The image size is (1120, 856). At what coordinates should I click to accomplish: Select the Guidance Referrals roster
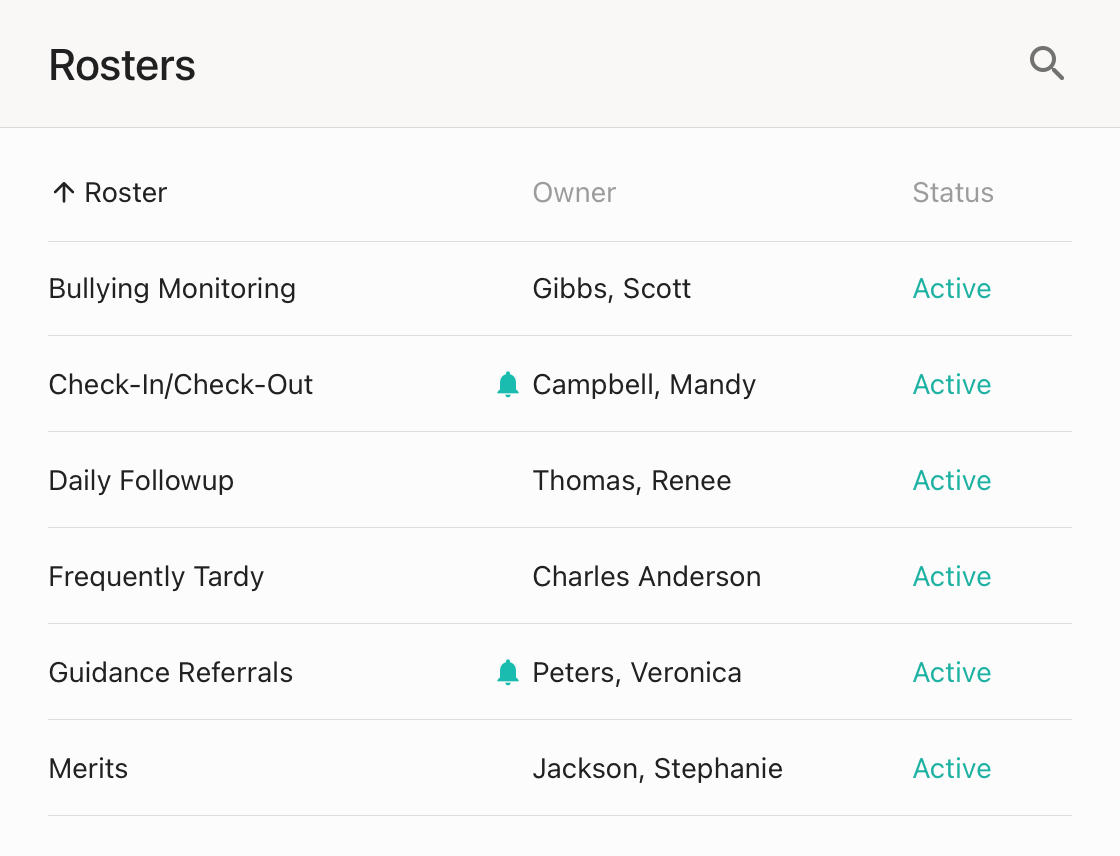pyautogui.click(x=171, y=673)
